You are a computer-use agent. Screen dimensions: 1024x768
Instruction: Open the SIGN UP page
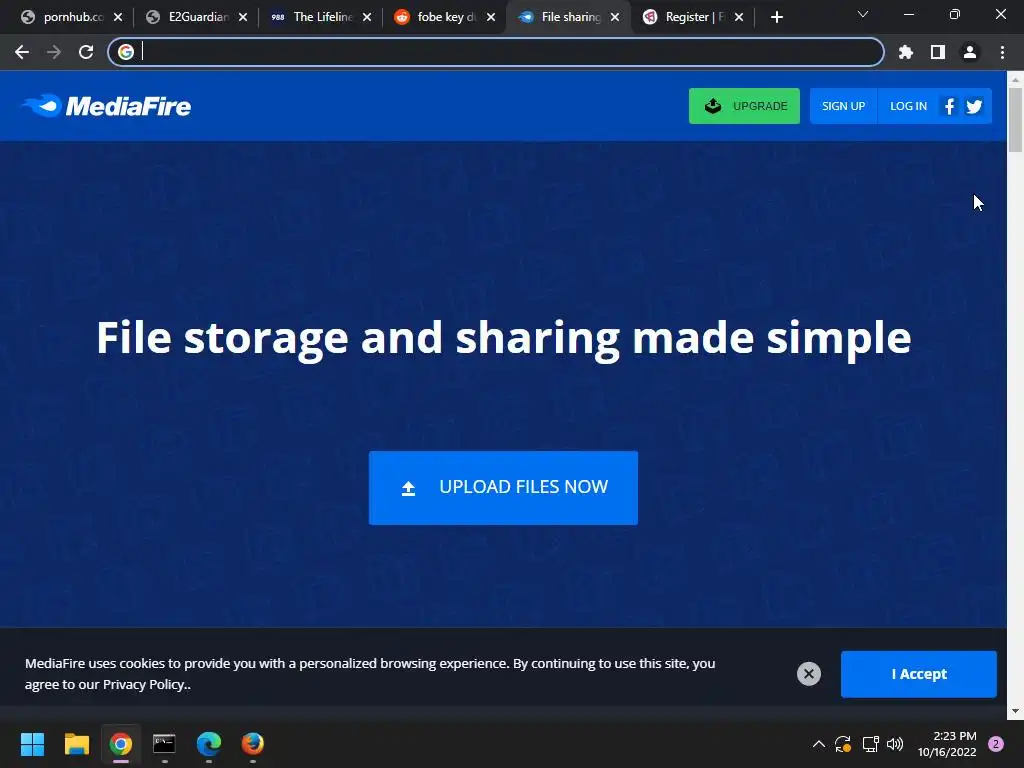(843, 106)
